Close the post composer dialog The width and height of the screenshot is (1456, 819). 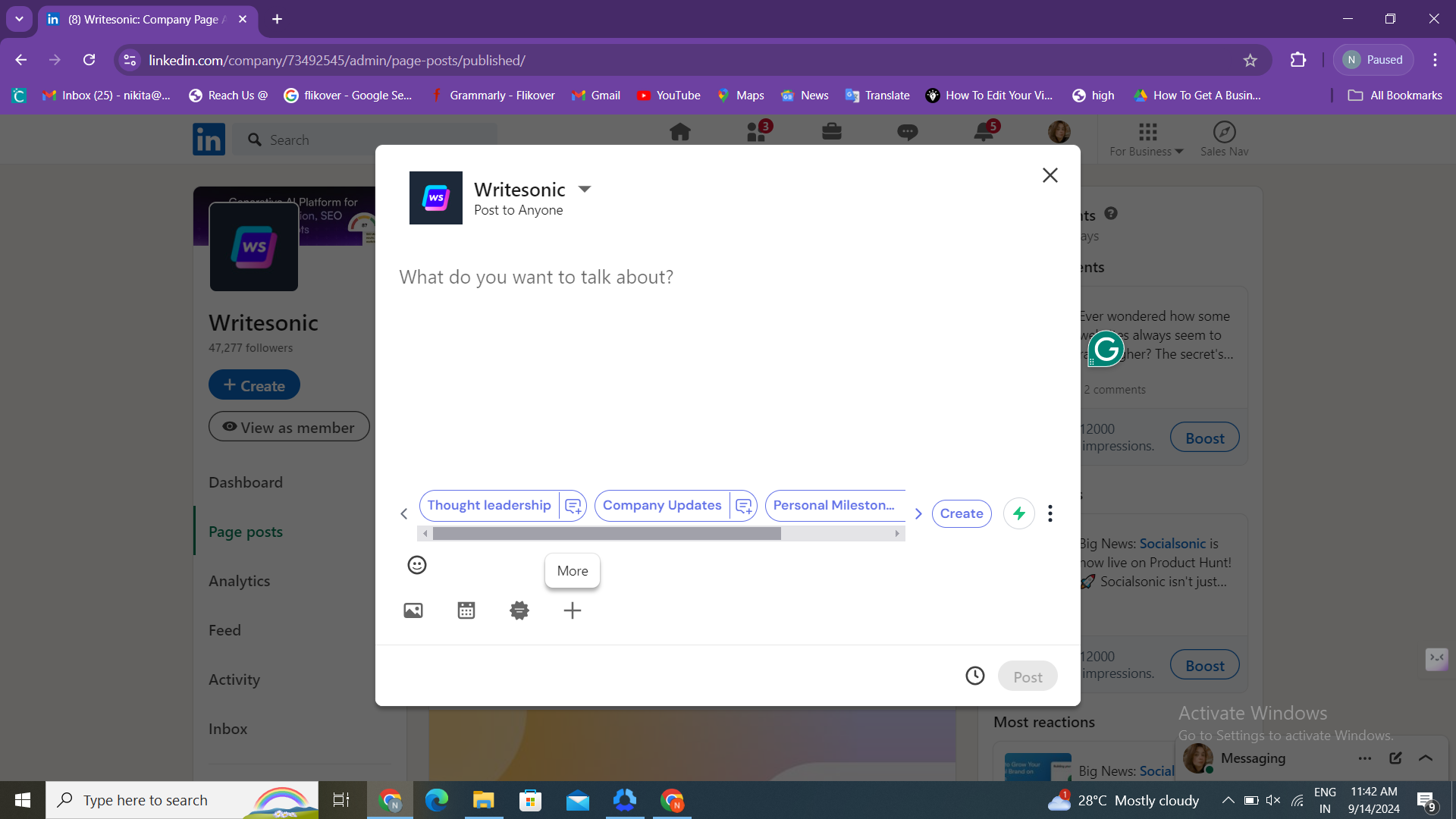[x=1050, y=175]
